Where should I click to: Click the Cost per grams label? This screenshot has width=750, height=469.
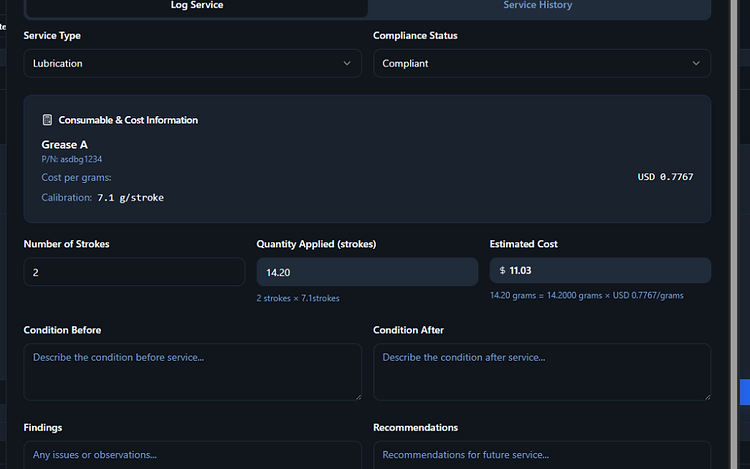77,177
